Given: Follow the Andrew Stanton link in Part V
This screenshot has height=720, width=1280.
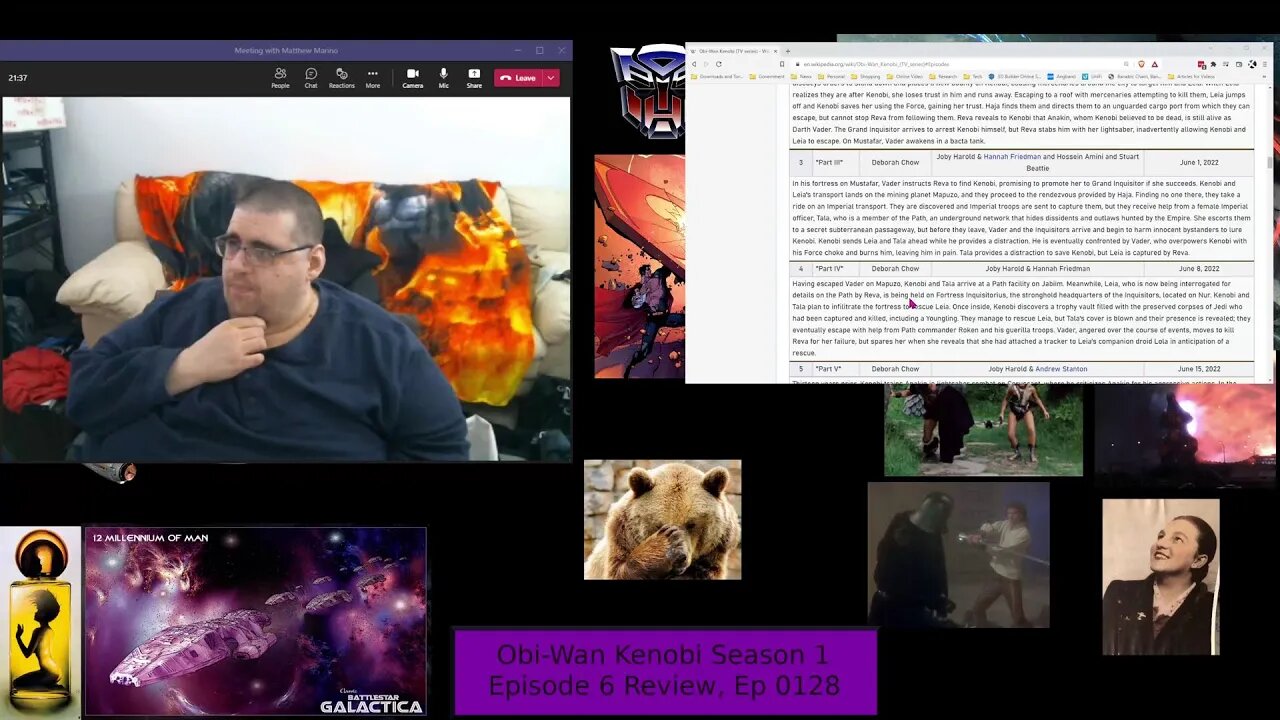Looking at the screenshot, I should pos(1061,369).
